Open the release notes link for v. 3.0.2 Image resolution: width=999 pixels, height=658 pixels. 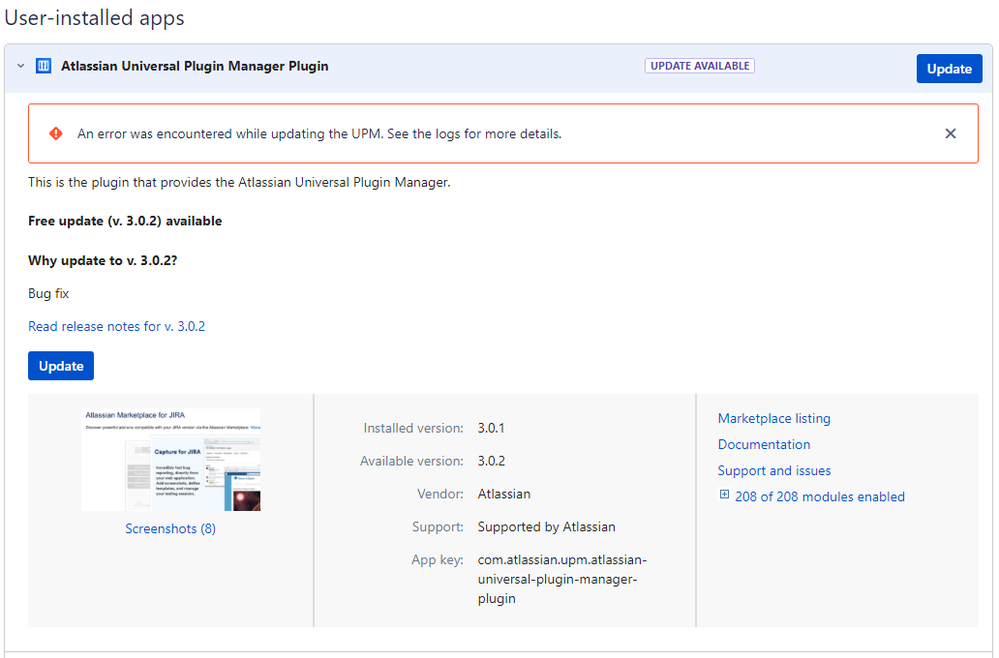(x=117, y=326)
